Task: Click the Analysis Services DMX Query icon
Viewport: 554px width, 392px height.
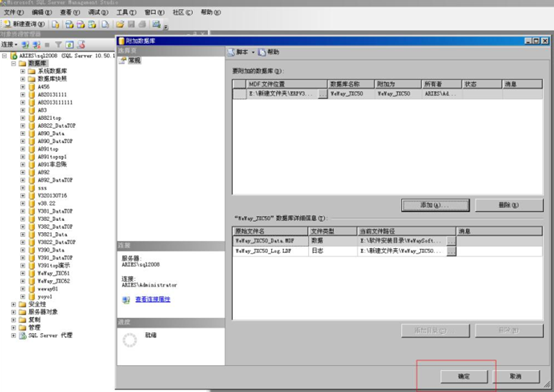Action: 81,24
